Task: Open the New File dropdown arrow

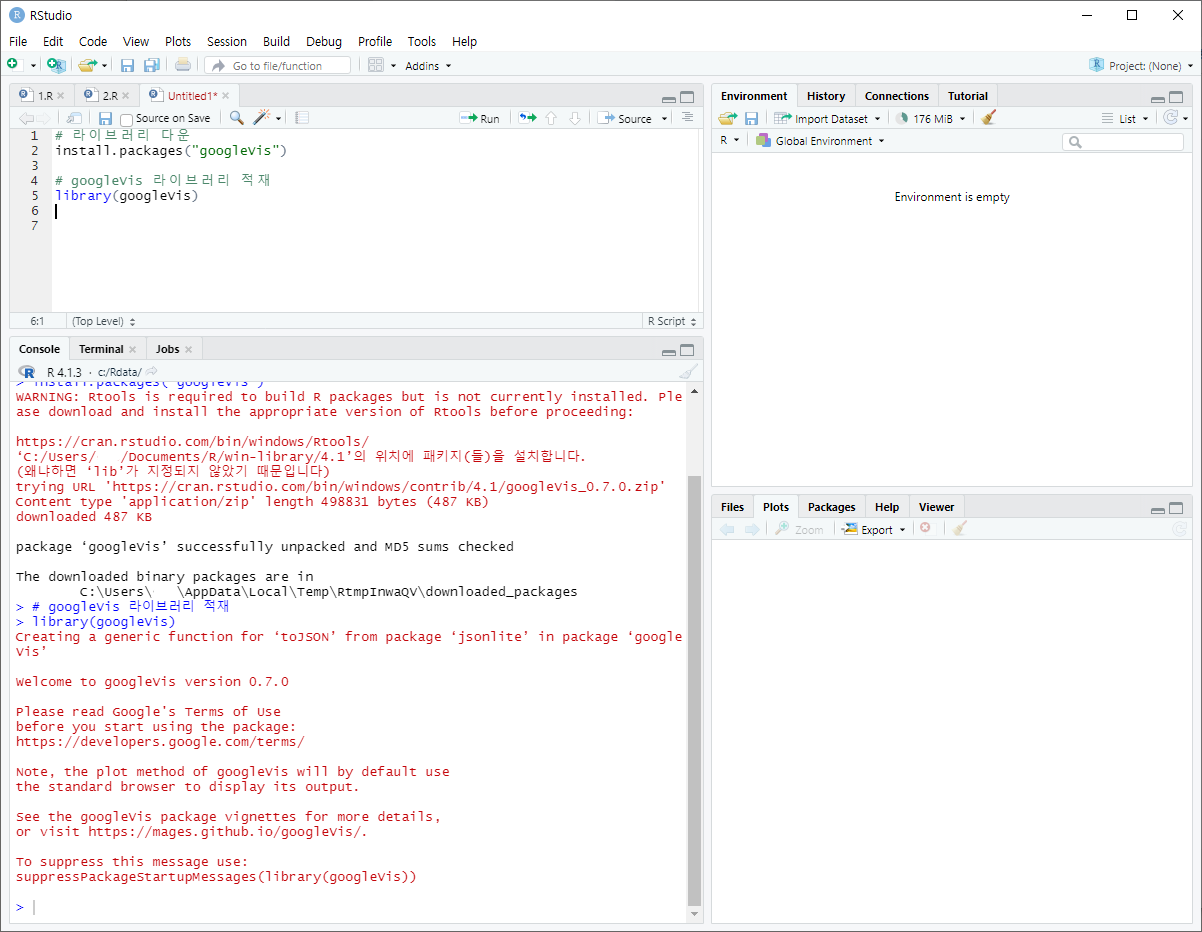Action: [x=33, y=66]
